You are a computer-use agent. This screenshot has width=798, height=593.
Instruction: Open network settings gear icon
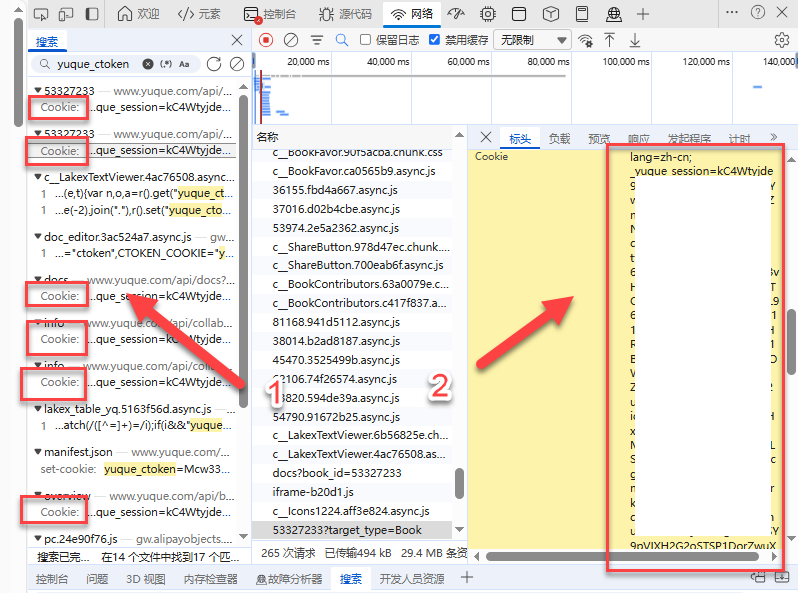click(781, 40)
